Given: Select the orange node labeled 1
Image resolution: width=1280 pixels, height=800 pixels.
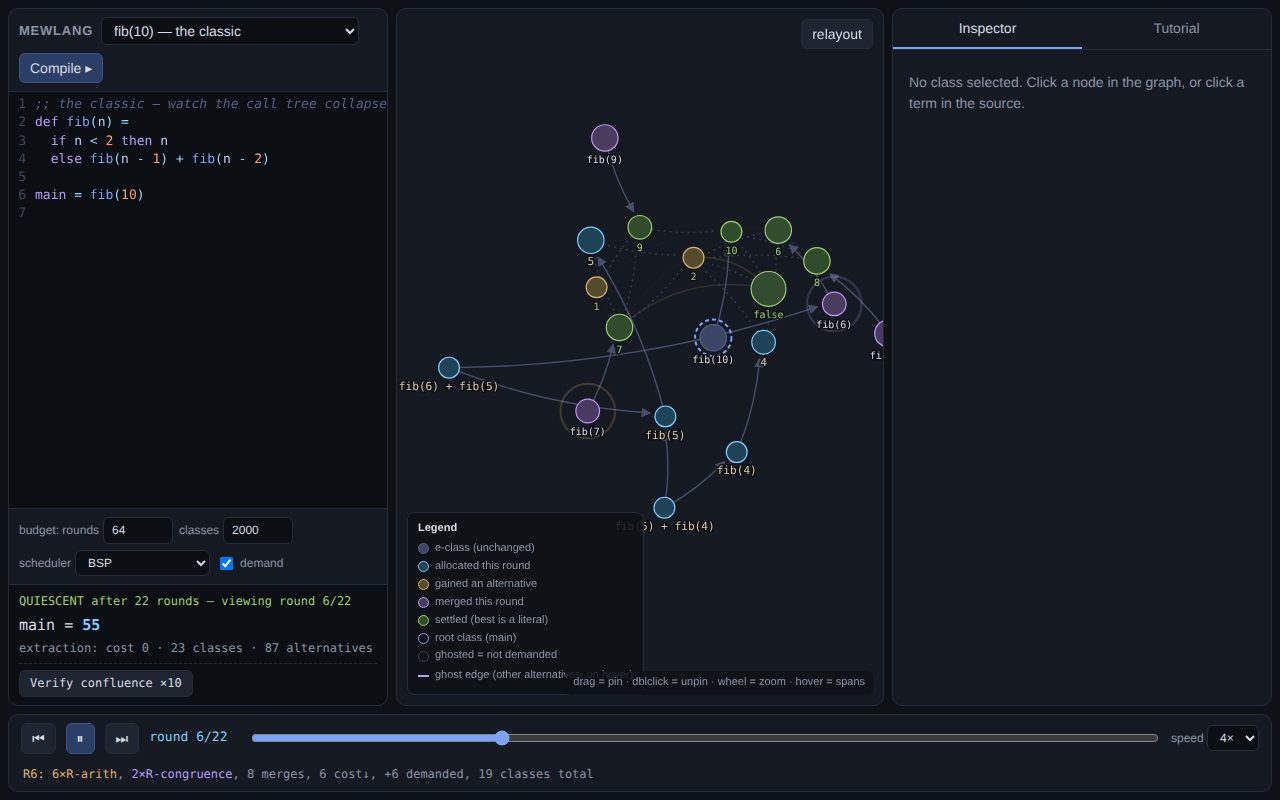Looking at the screenshot, I should coord(597,288).
